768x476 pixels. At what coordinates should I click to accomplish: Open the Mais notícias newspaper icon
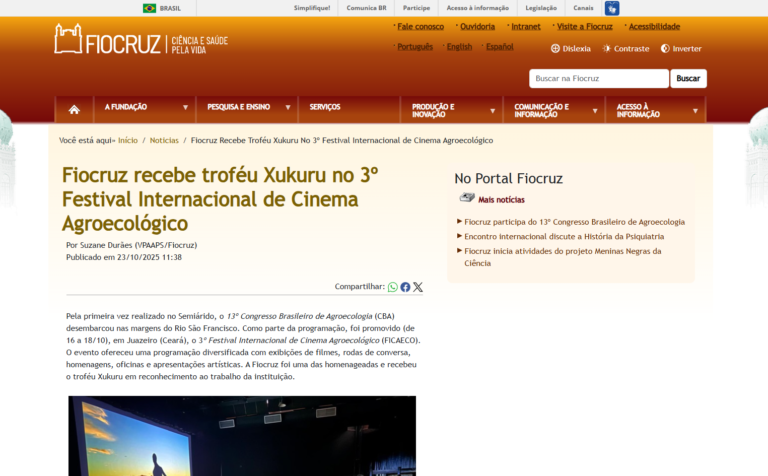point(466,199)
